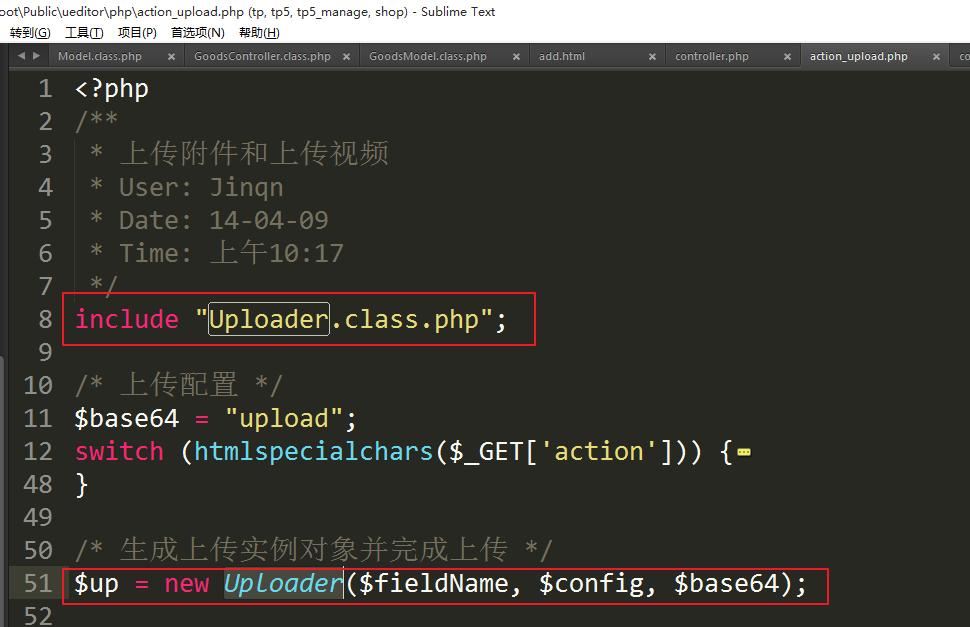Open the 帮助(H) Help menu

(259, 33)
